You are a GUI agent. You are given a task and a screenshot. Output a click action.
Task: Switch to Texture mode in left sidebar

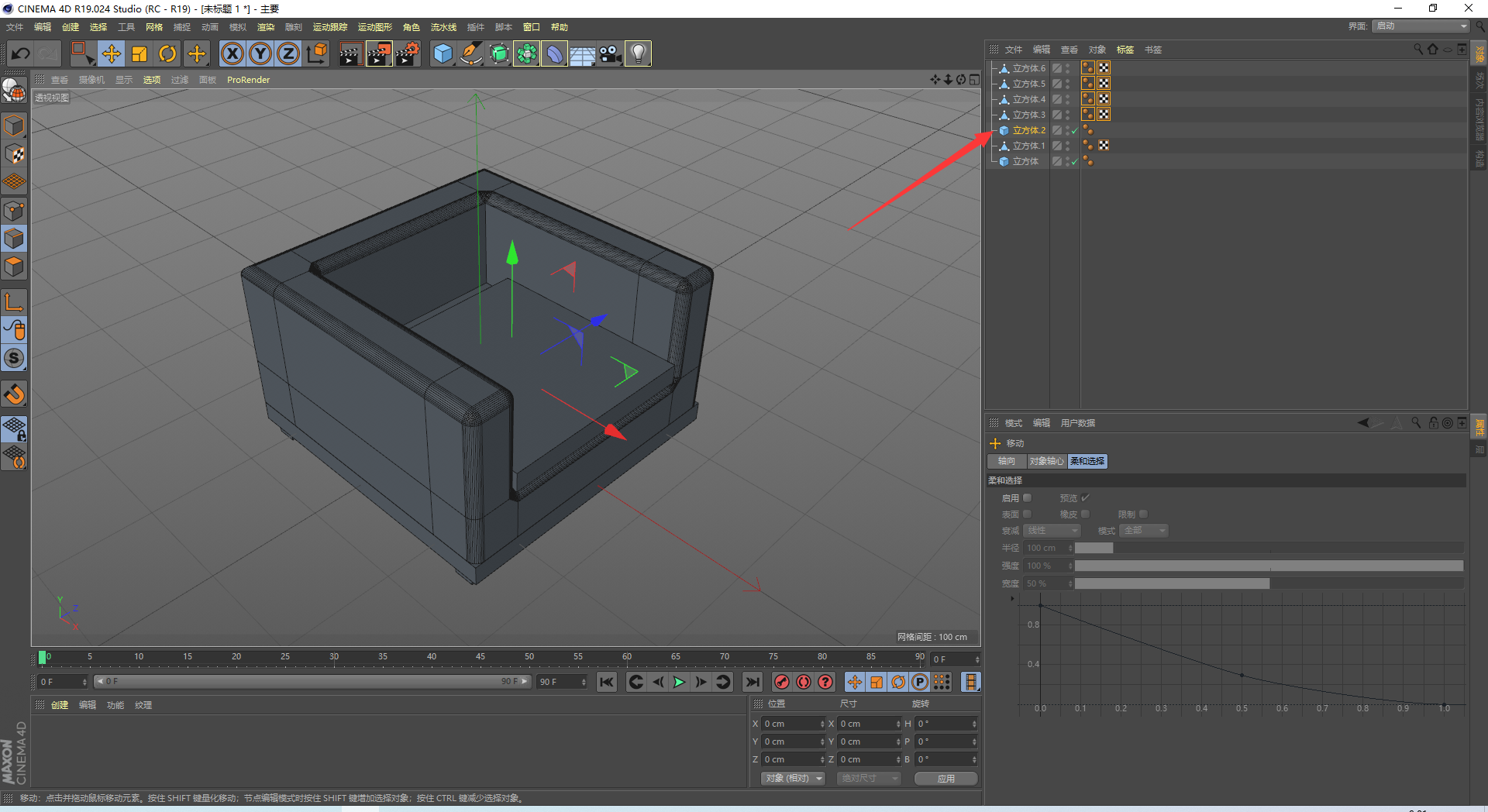tap(14, 153)
